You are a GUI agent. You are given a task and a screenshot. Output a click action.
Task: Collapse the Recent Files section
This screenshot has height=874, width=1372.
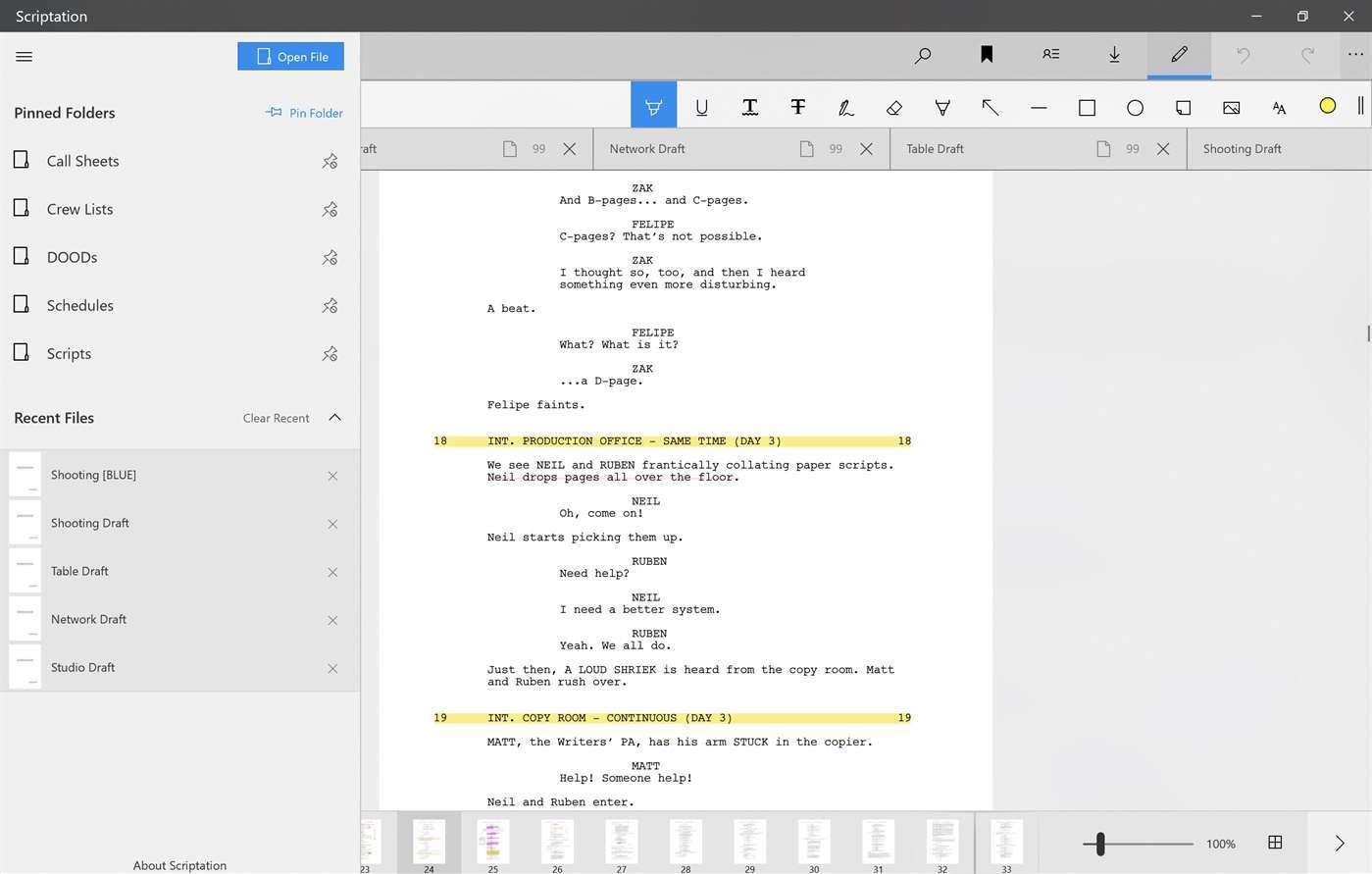coord(334,418)
